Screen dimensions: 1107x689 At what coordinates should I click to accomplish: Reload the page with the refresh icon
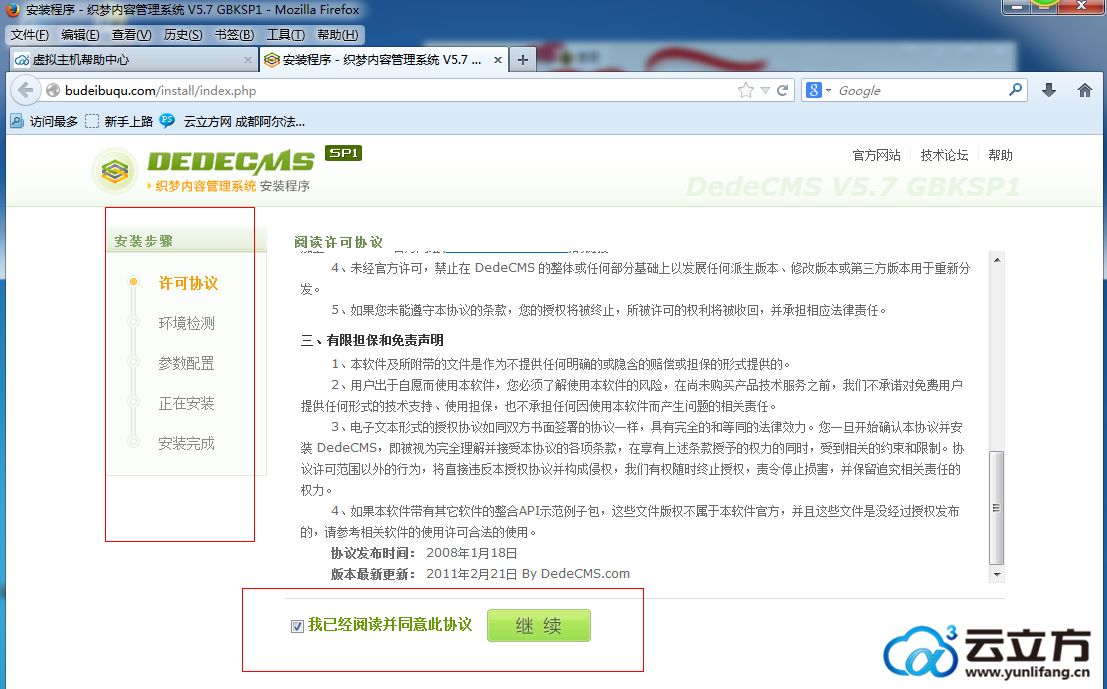782,90
